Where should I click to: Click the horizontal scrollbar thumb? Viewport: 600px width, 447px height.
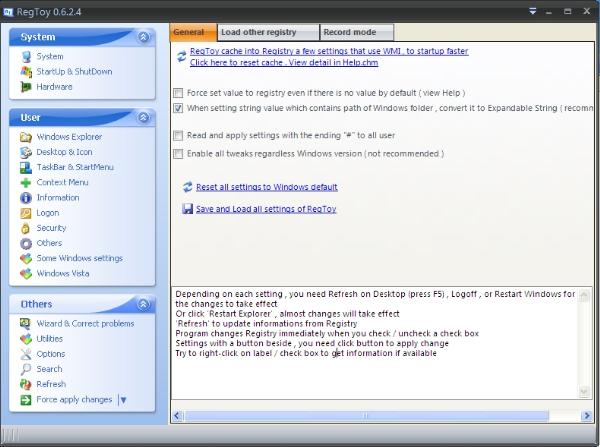coord(367,416)
